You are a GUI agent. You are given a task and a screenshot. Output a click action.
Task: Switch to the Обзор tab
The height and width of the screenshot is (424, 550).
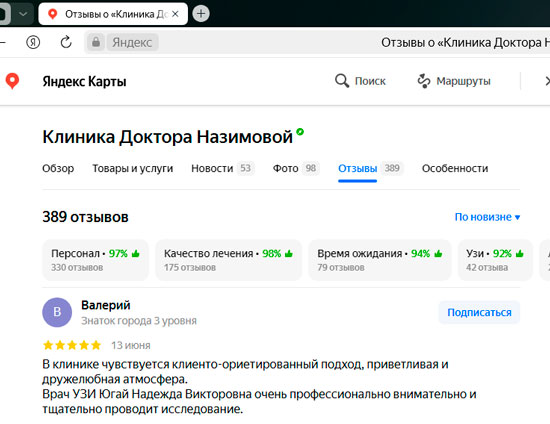click(x=58, y=168)
